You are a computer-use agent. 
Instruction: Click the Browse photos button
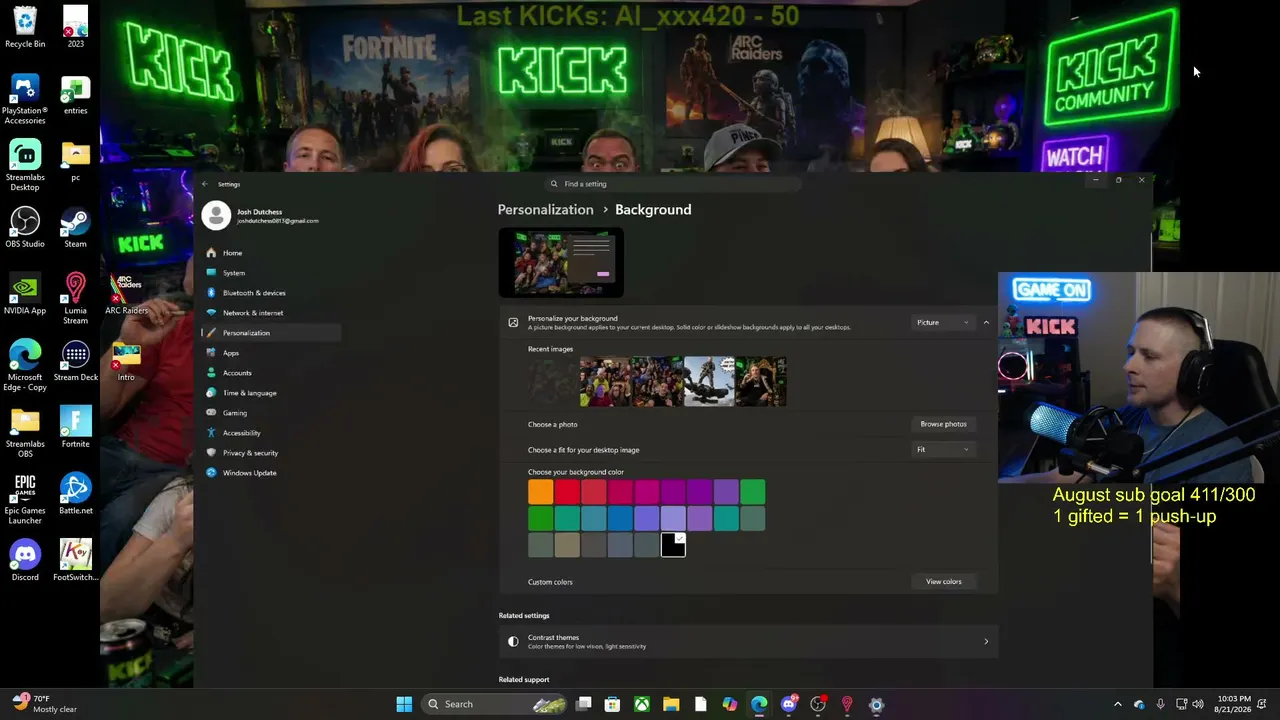(x=943, y=424)
